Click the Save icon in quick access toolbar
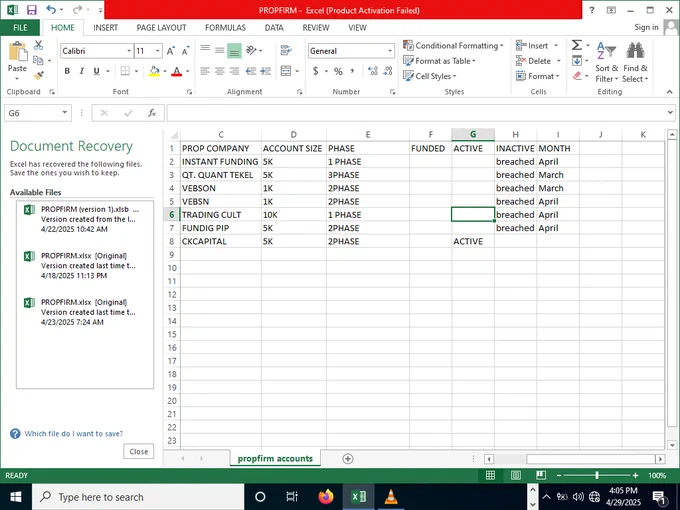Viewport: 680px width, 510px height. pyautogui.click(x=32, y=10)
